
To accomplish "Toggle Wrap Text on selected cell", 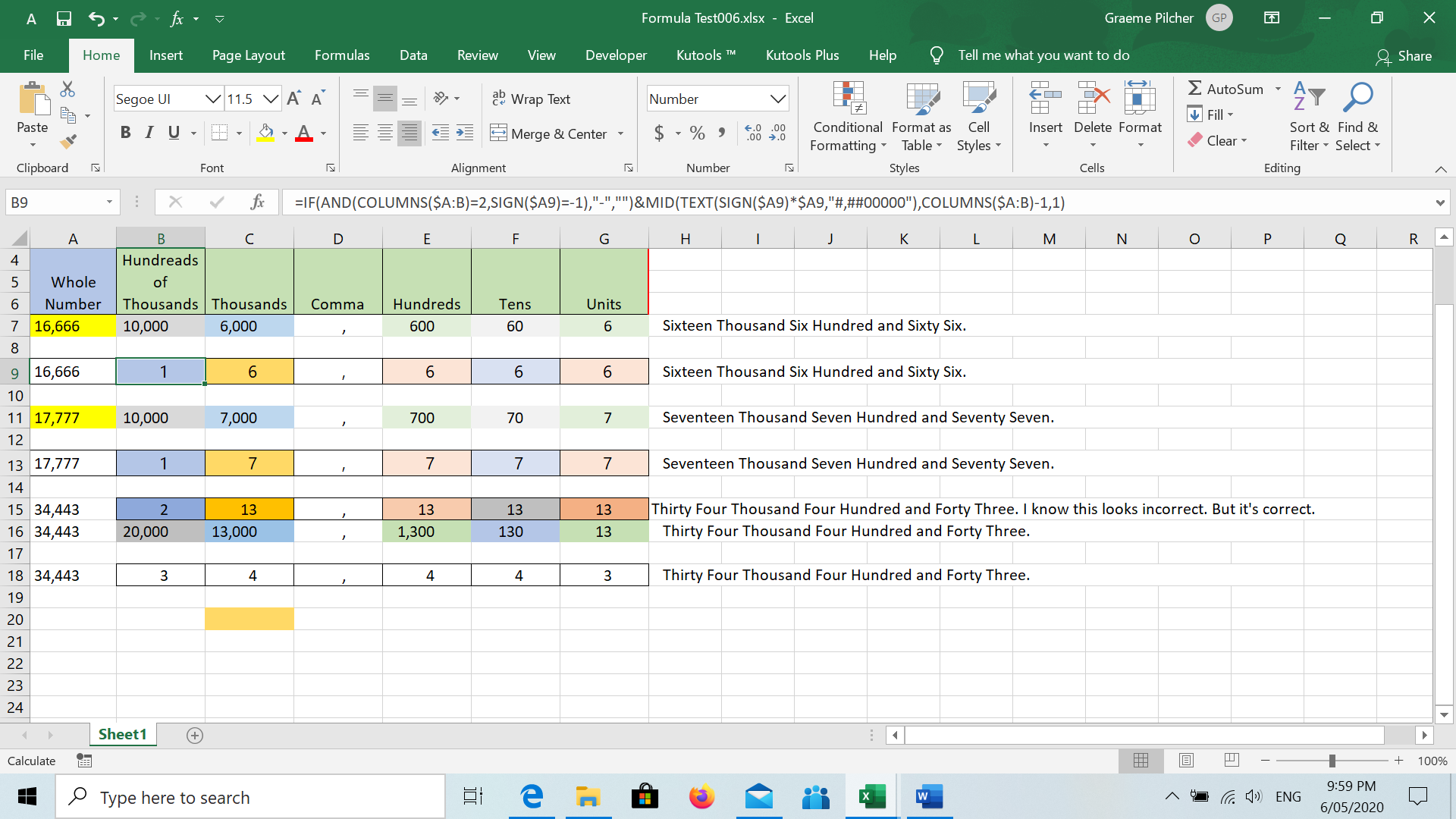I will click(531, 99).
